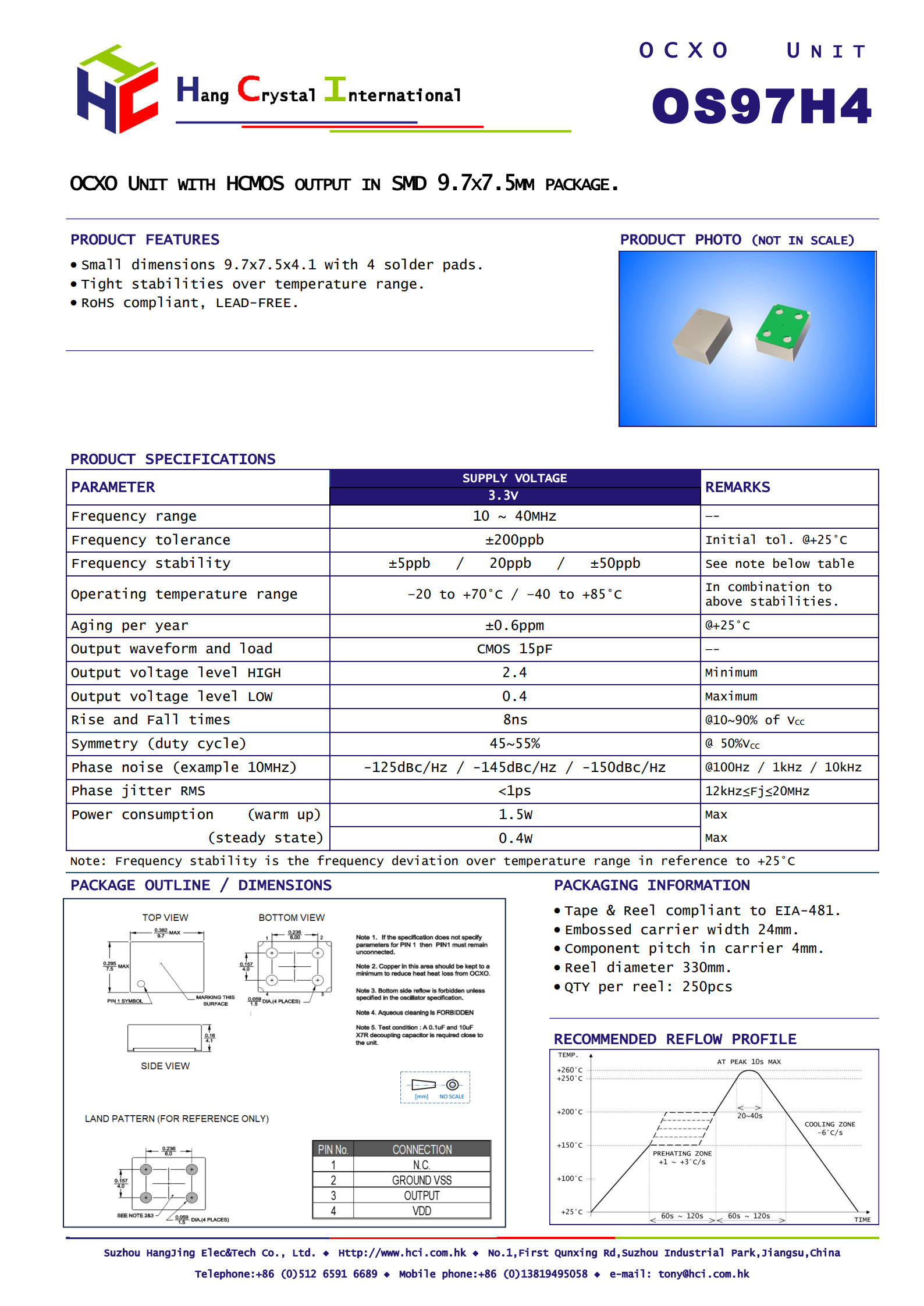Image resolution: width=924 pixels, height=1306 pixels.
Task: Click the 'RECOMMENDED REFLOW PROFILE' heading
Action: click(675, 1039)
